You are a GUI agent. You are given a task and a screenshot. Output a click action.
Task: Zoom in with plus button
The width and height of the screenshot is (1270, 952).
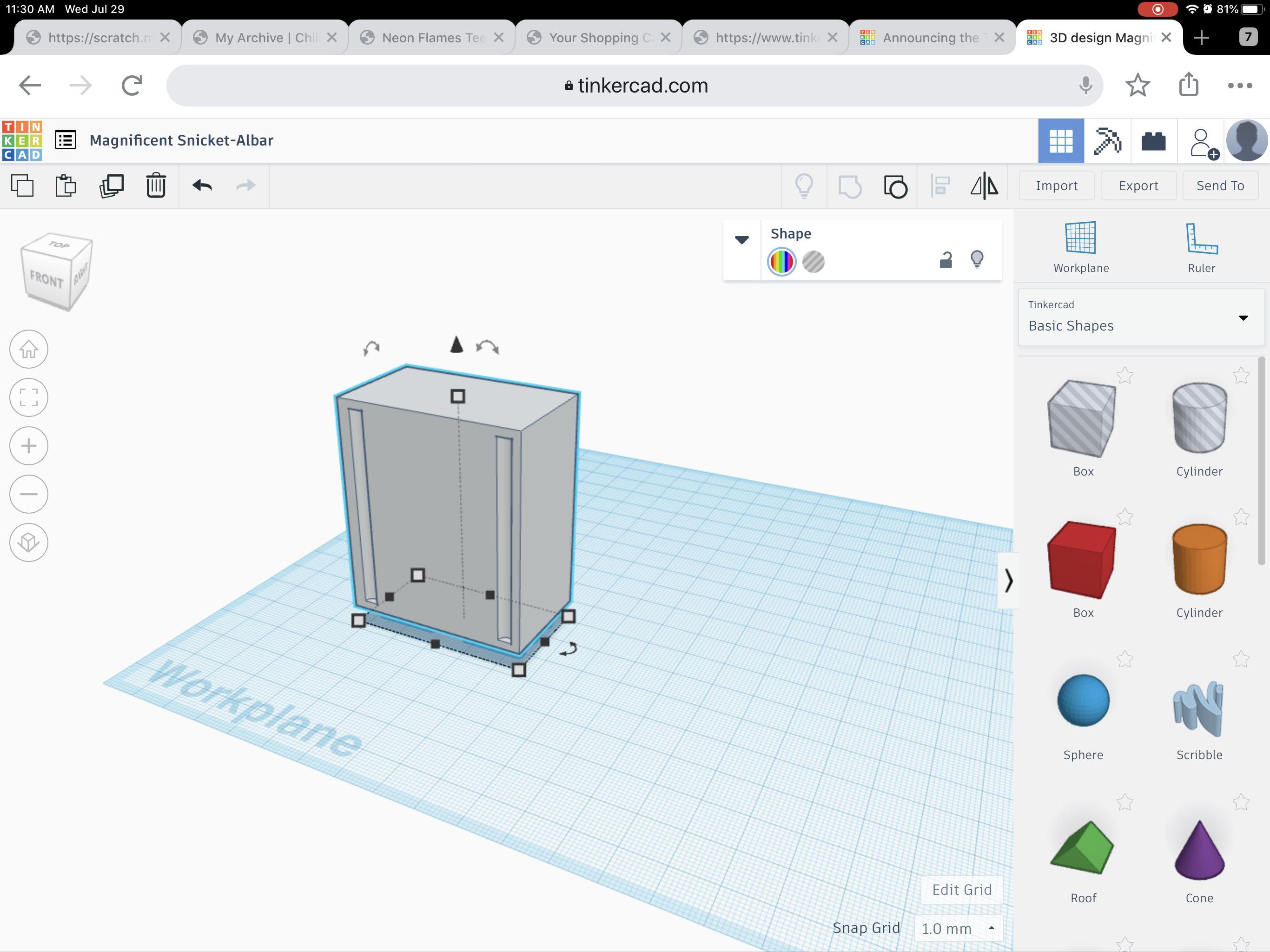pyautogui.click(x=29, y=446)
